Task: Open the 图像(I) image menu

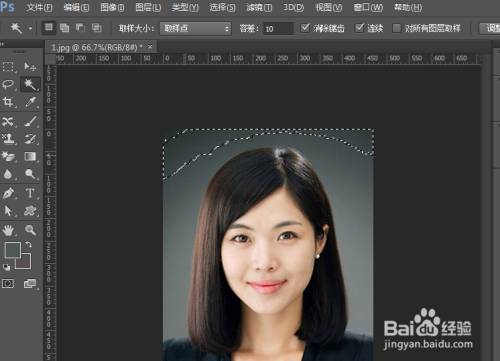Action: (x=112, y=7)
